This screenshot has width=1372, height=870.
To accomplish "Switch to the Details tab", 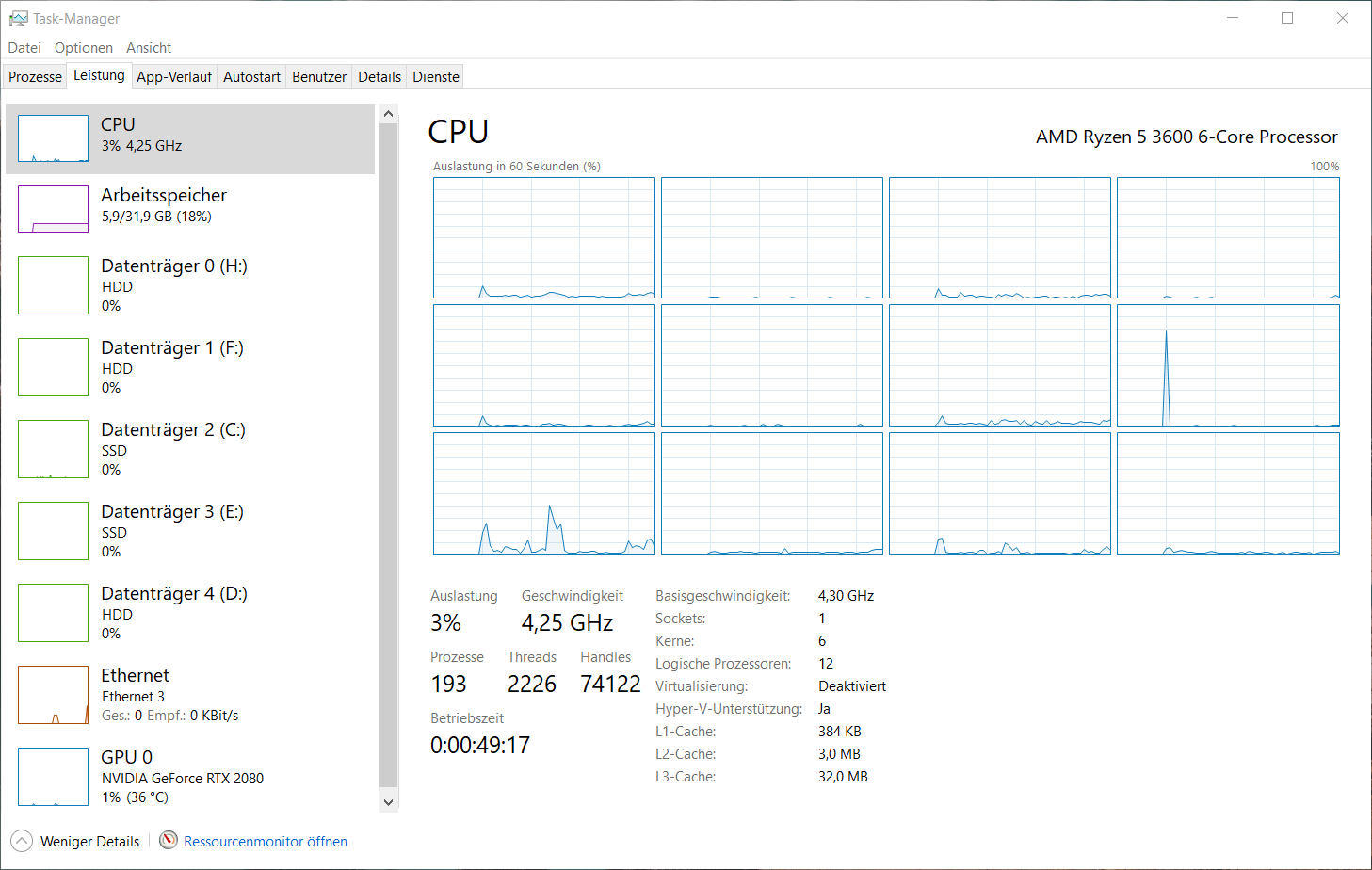I will tap(379, 77).
